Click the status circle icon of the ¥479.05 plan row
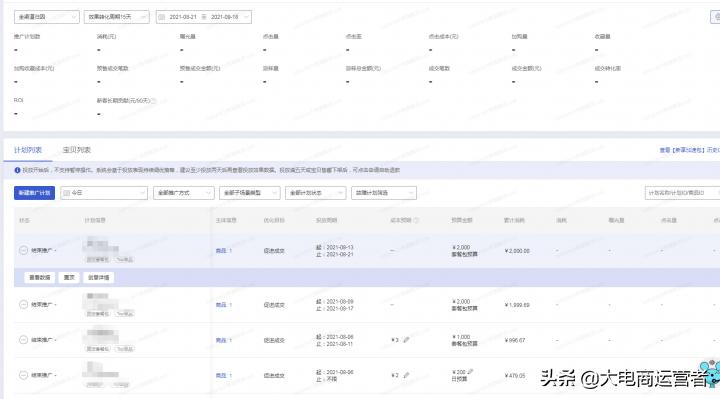Viewport: 720px width, 399px height. pyautogui.click(x=23, y=375)
